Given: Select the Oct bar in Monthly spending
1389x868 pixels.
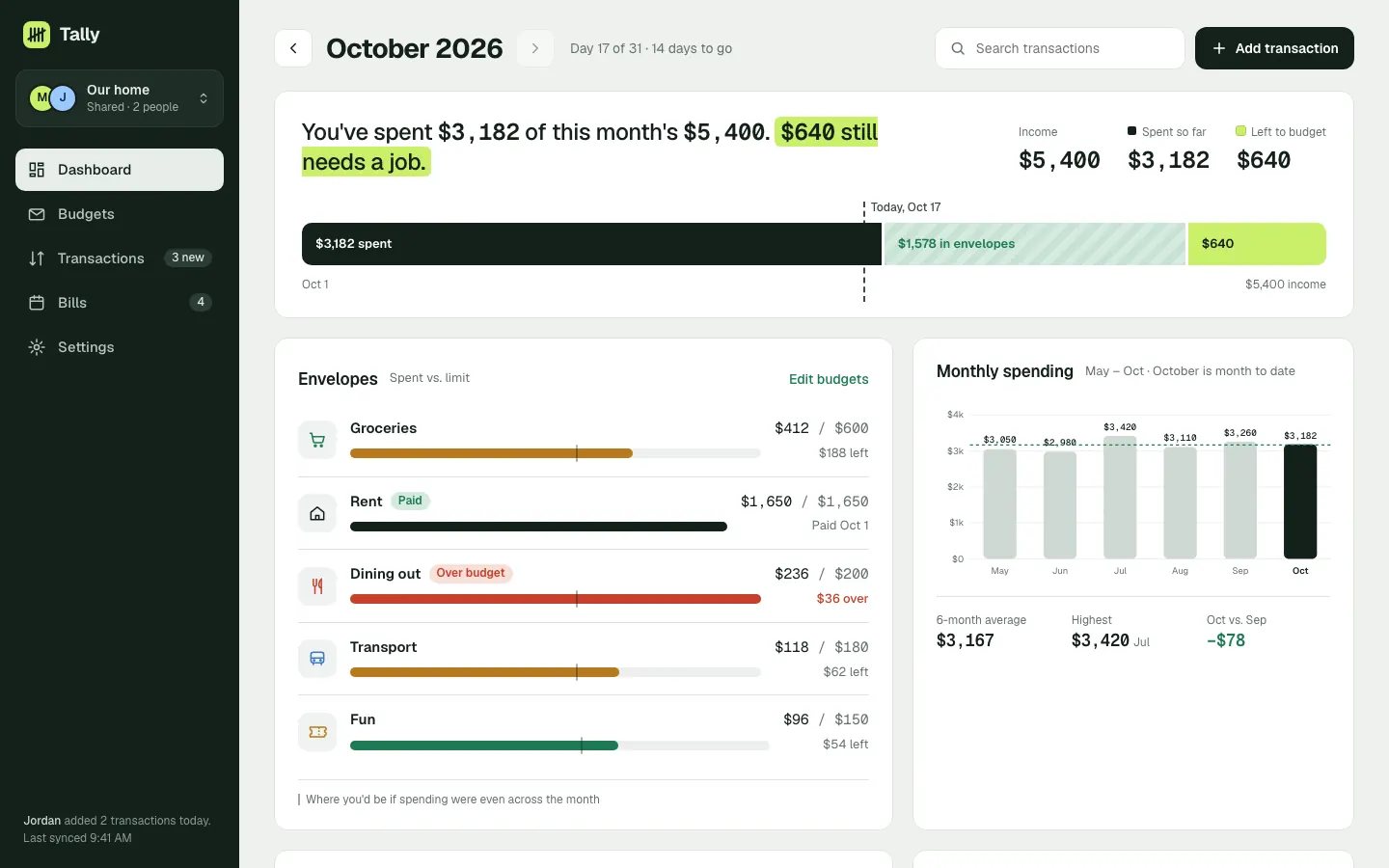Looking at the screenshot, I should click(x=1300, y=502).
